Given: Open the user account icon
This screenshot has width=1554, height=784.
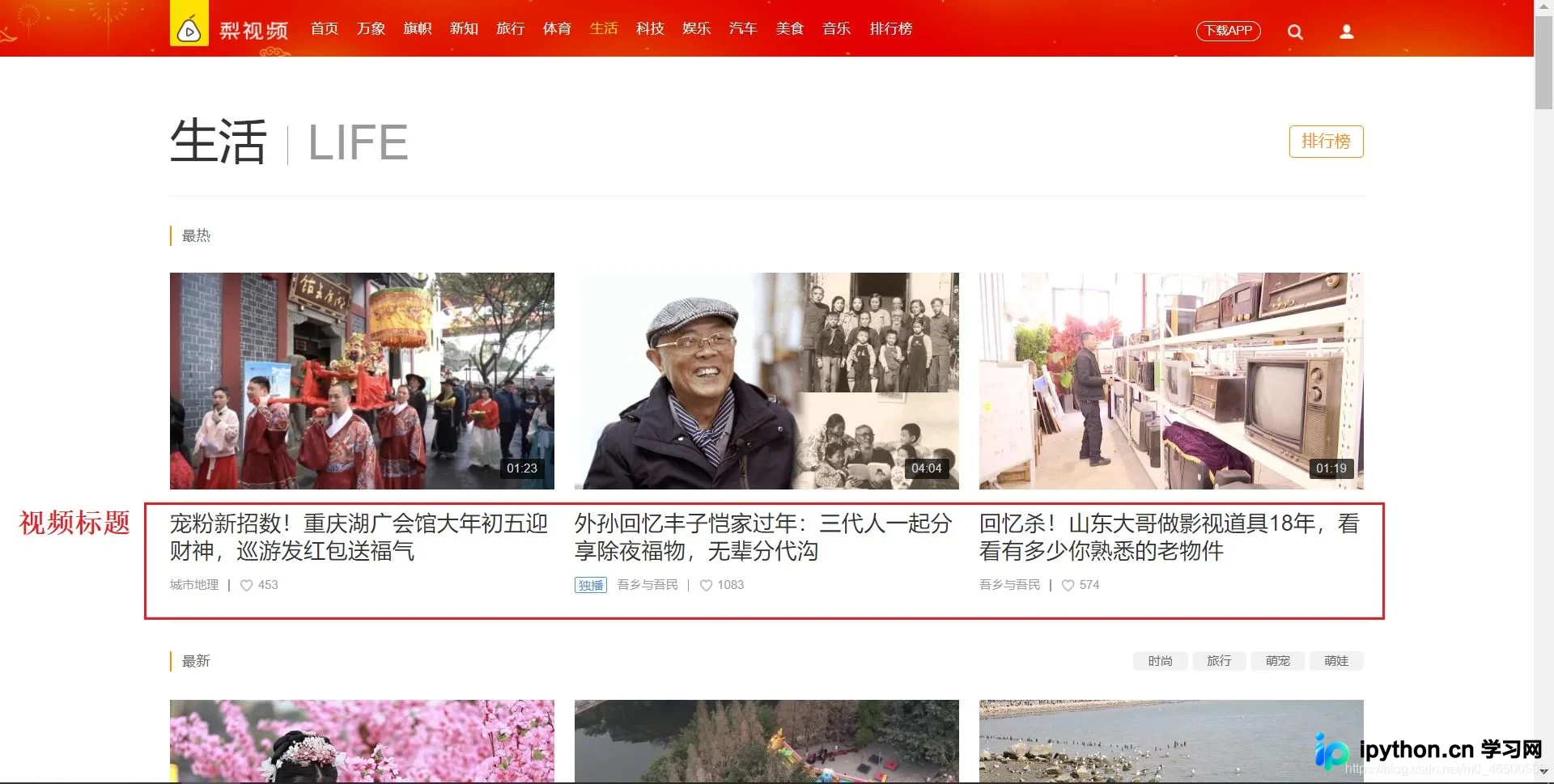Looking at the screenshot, I should [x=1347, y=32].
